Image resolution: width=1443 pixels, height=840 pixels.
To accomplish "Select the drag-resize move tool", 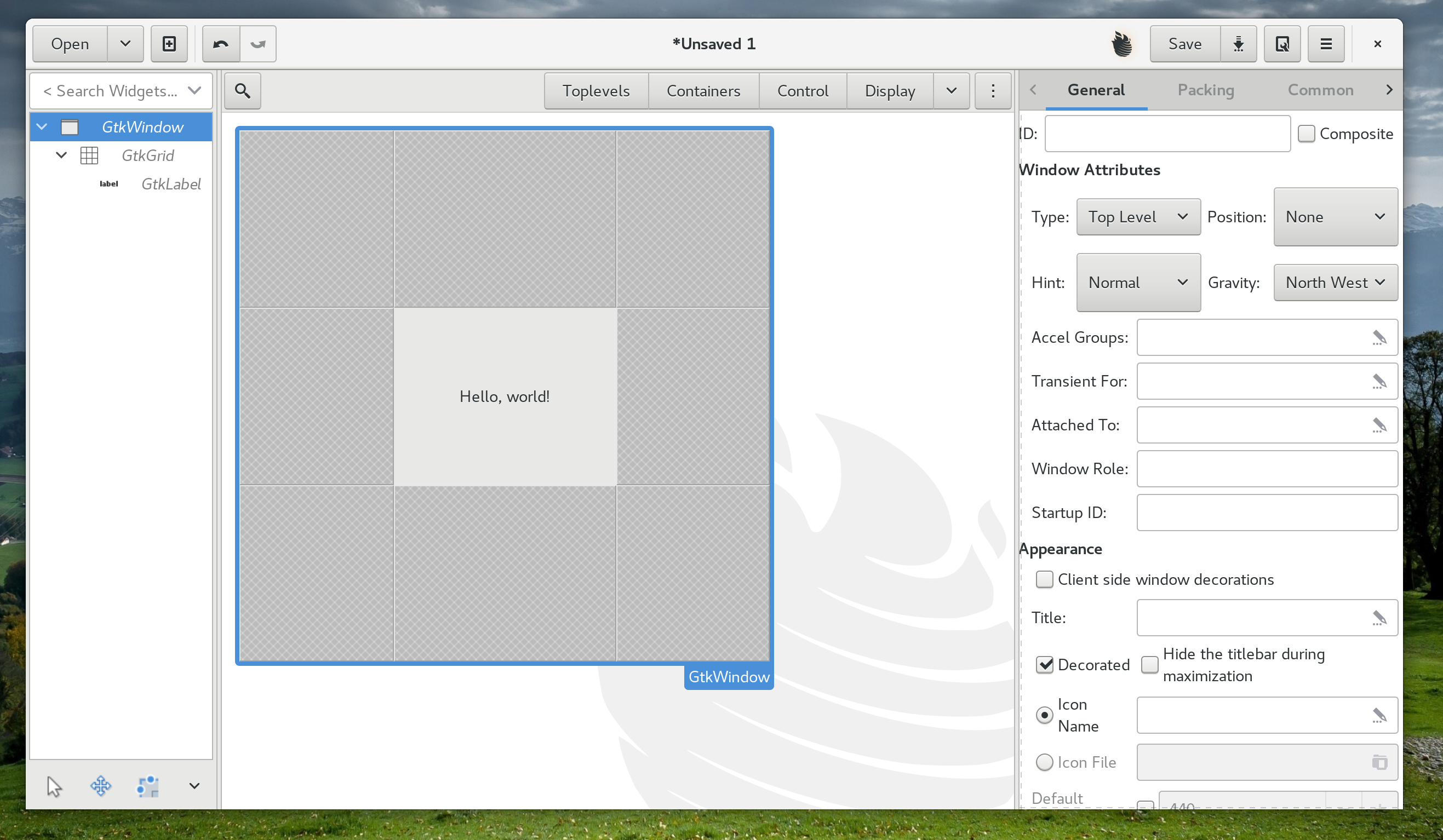I will click(101, 786).
